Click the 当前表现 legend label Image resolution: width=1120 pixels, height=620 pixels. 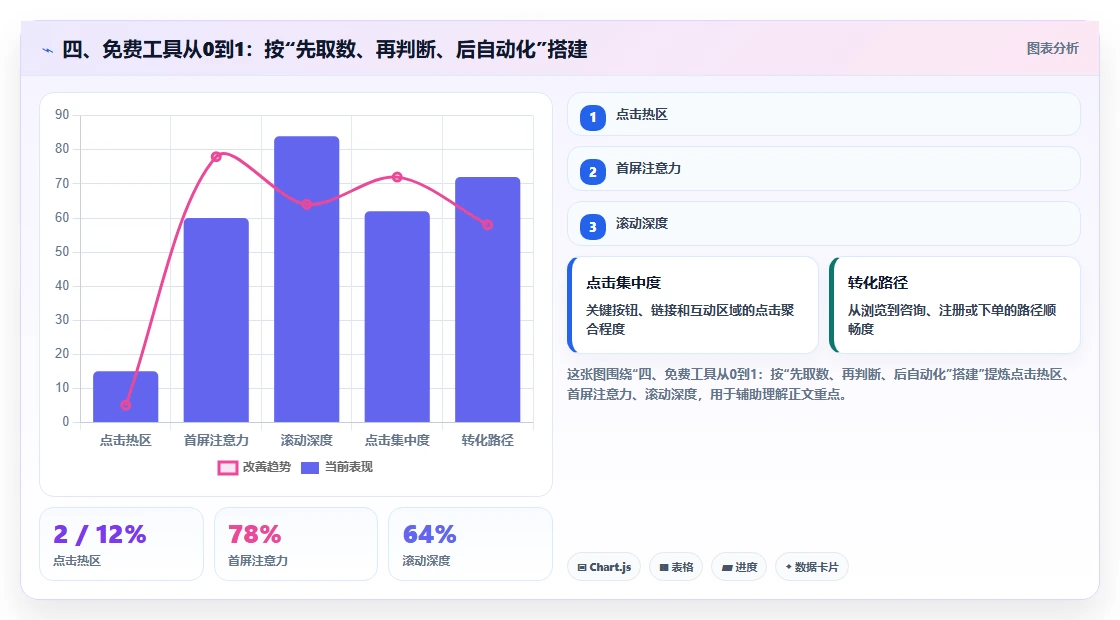click(x=349, y=467)
